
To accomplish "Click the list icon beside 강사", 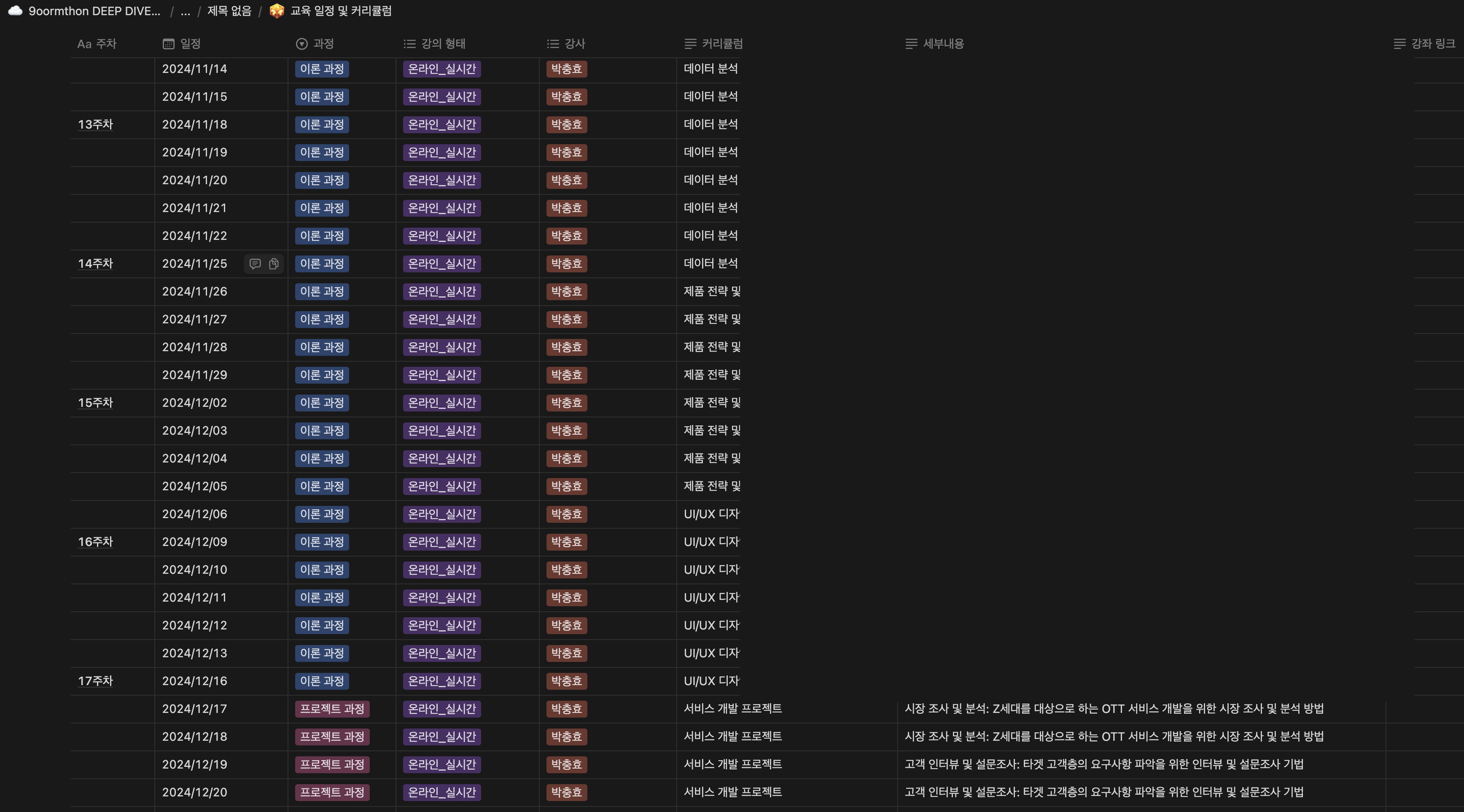I will click(553, 44).
